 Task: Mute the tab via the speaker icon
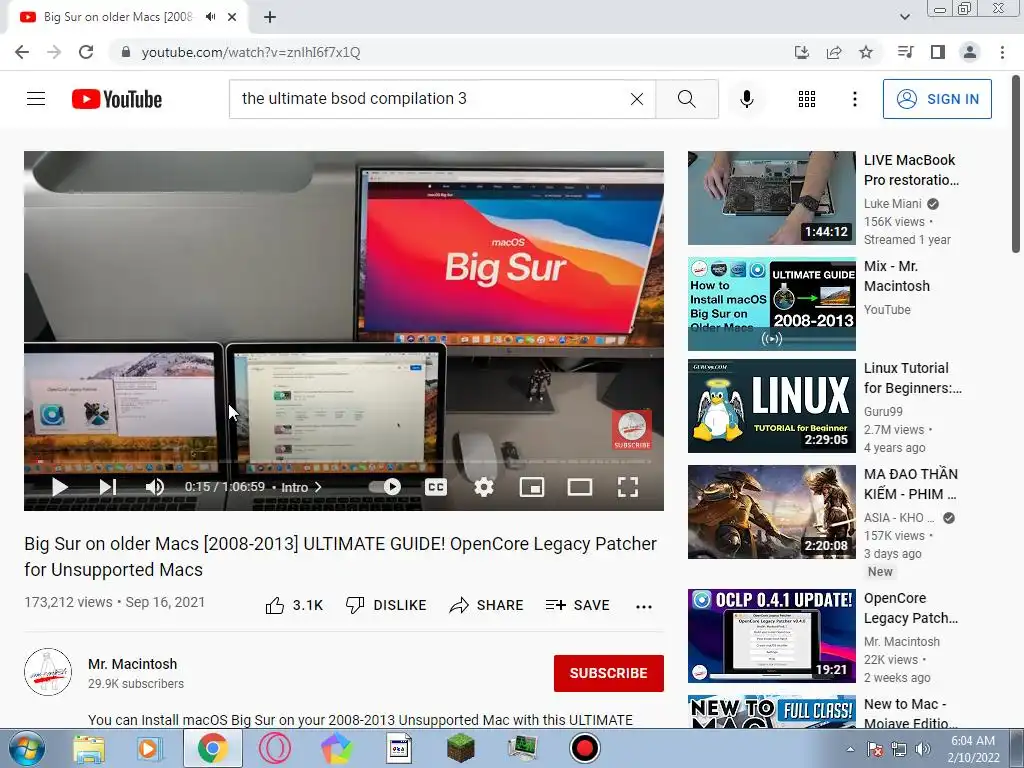[210, 17]
